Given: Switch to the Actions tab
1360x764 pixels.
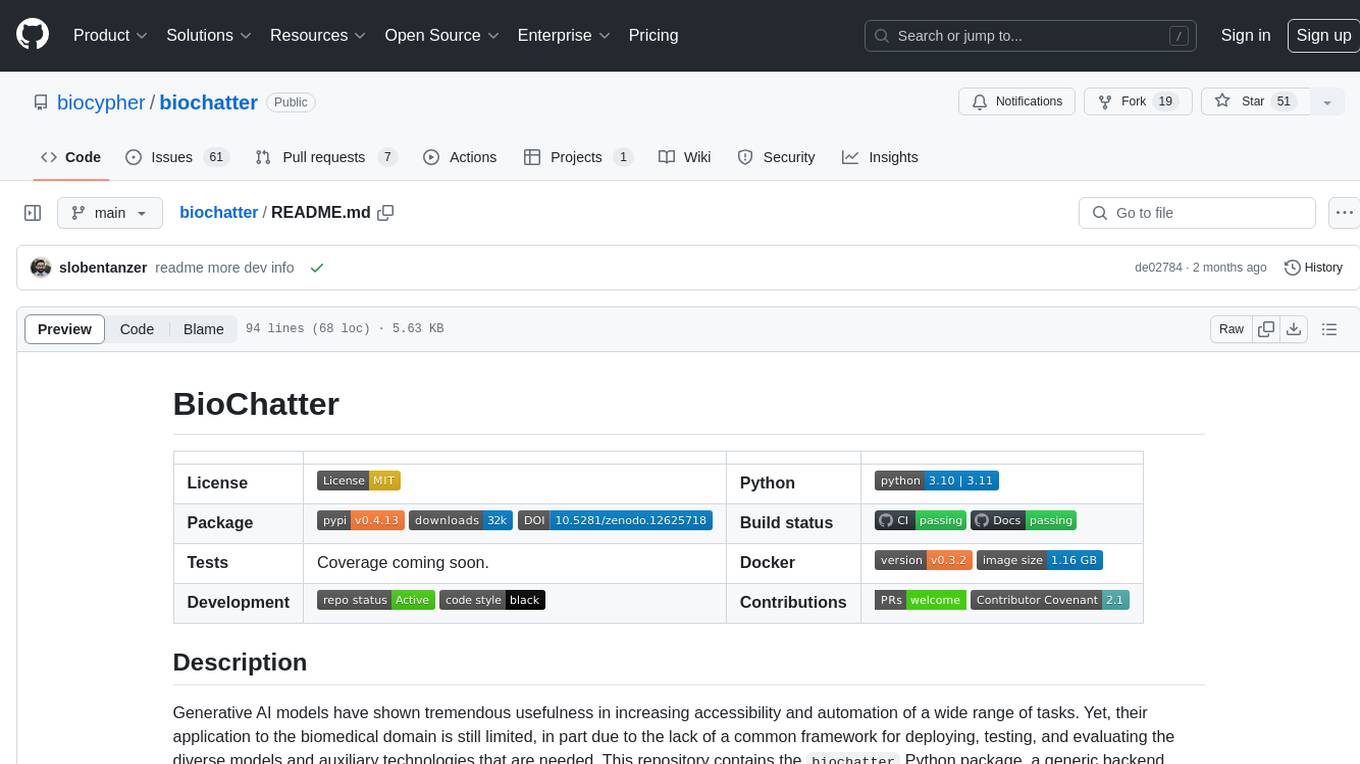Looking at the screenshot, I should point(460,157).
